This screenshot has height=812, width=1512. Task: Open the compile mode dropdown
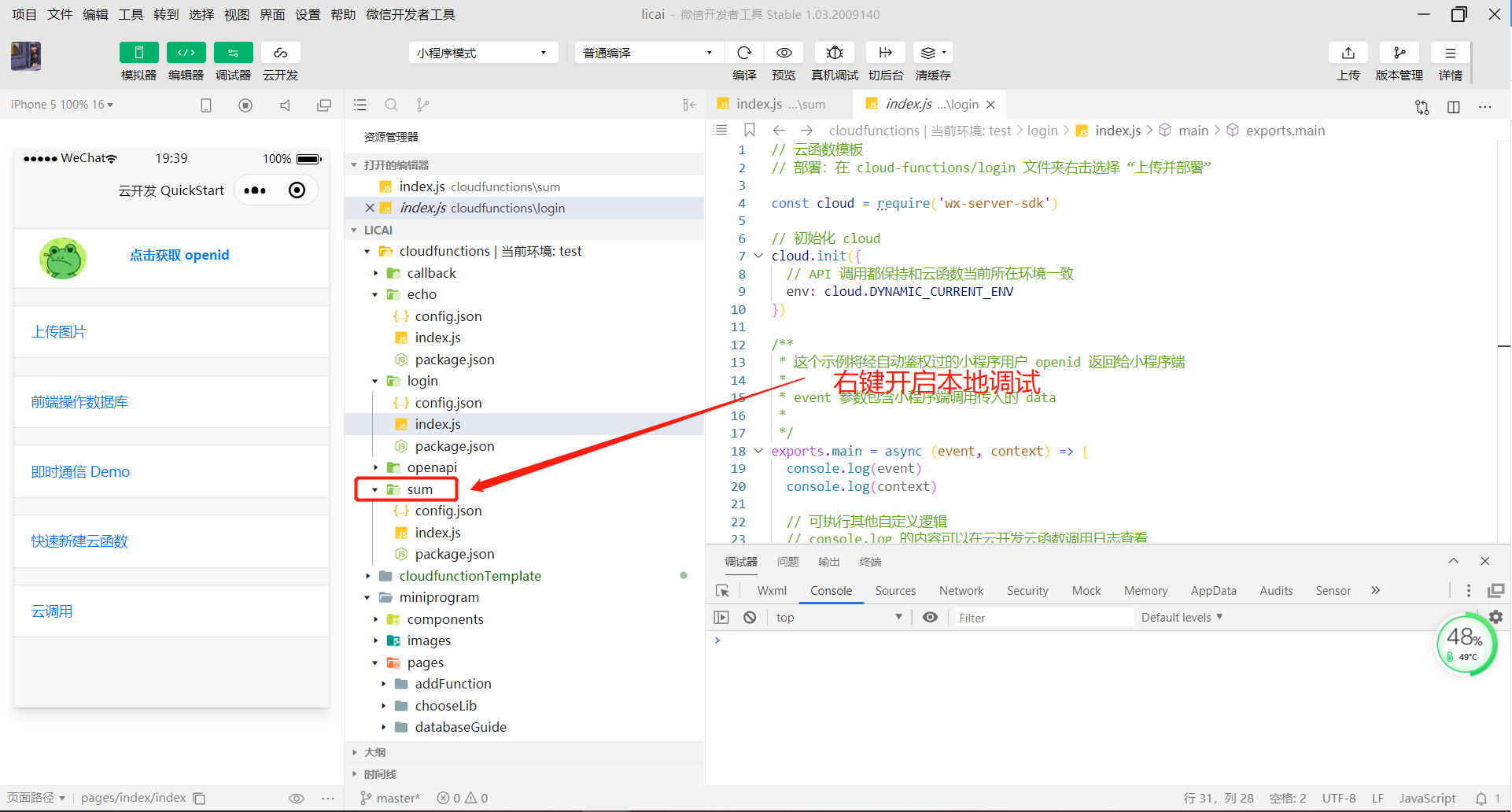647,53
